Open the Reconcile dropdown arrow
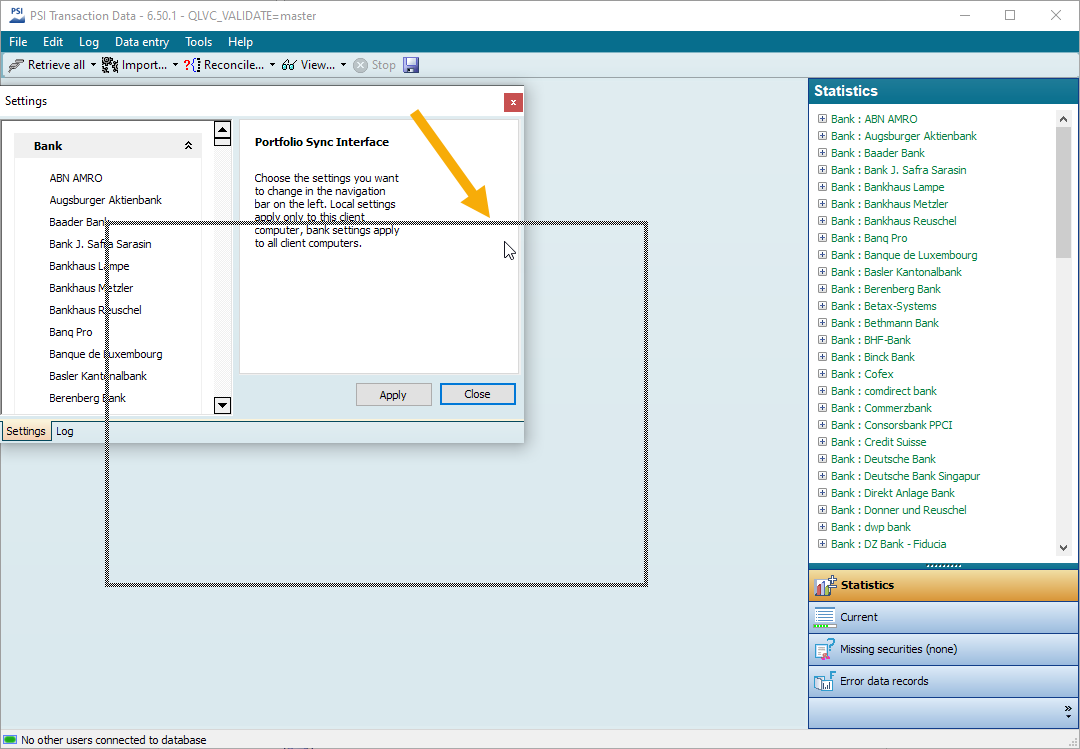Screen dimensions: 1080x749 tap(272, 65)
